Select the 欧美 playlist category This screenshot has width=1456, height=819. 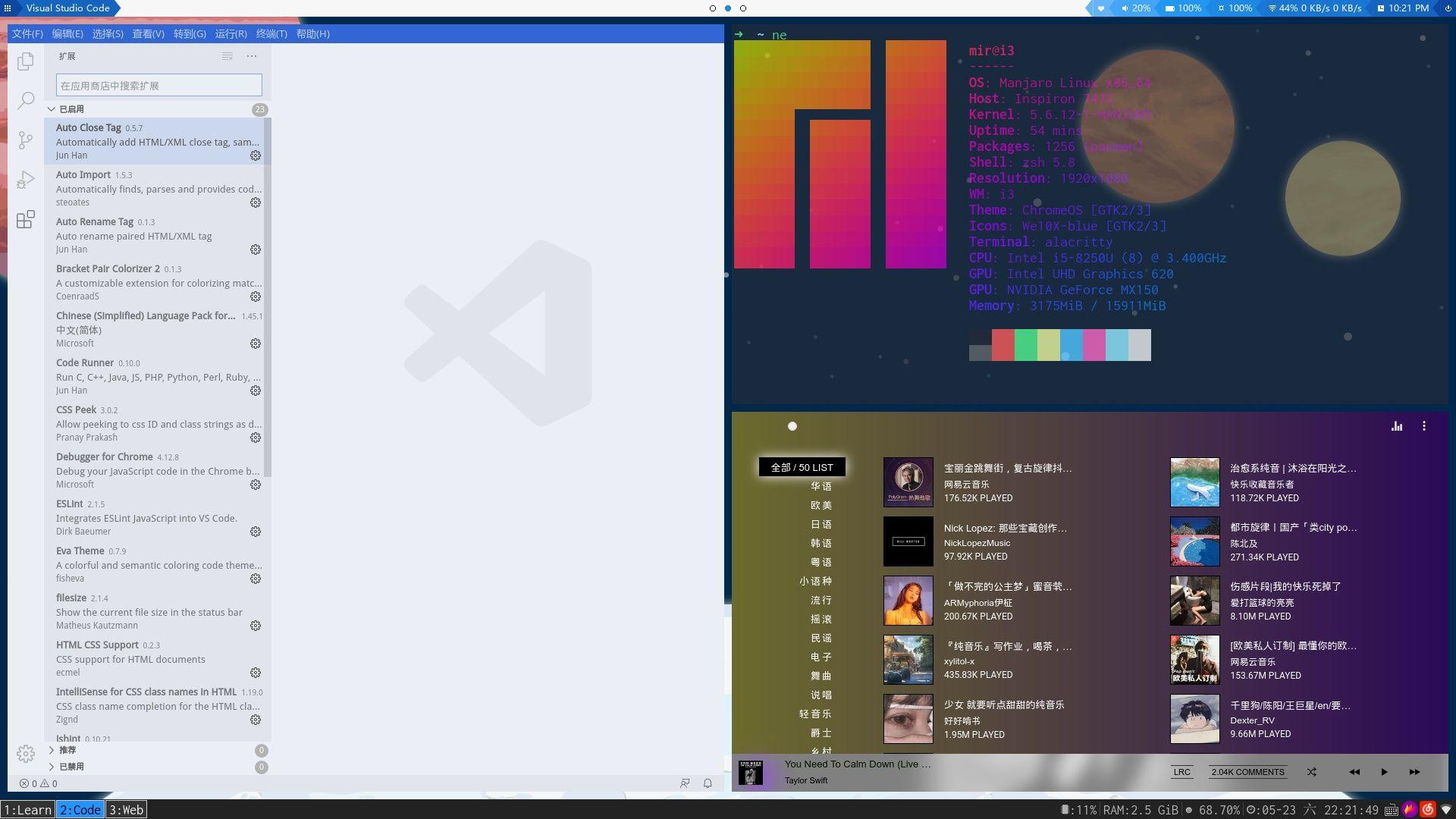click(821, 505)
